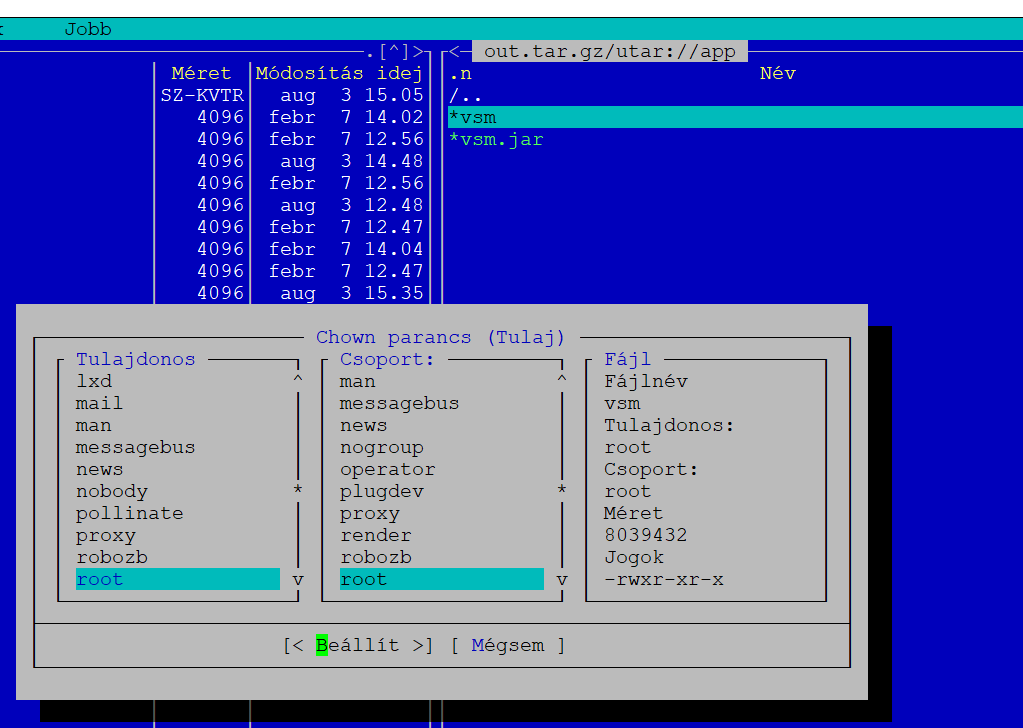The height and width of the screenshot is (728, 1023).
Task: Click the permissions text -rwxr-xr-x
Action: click(x=664, y=579)
